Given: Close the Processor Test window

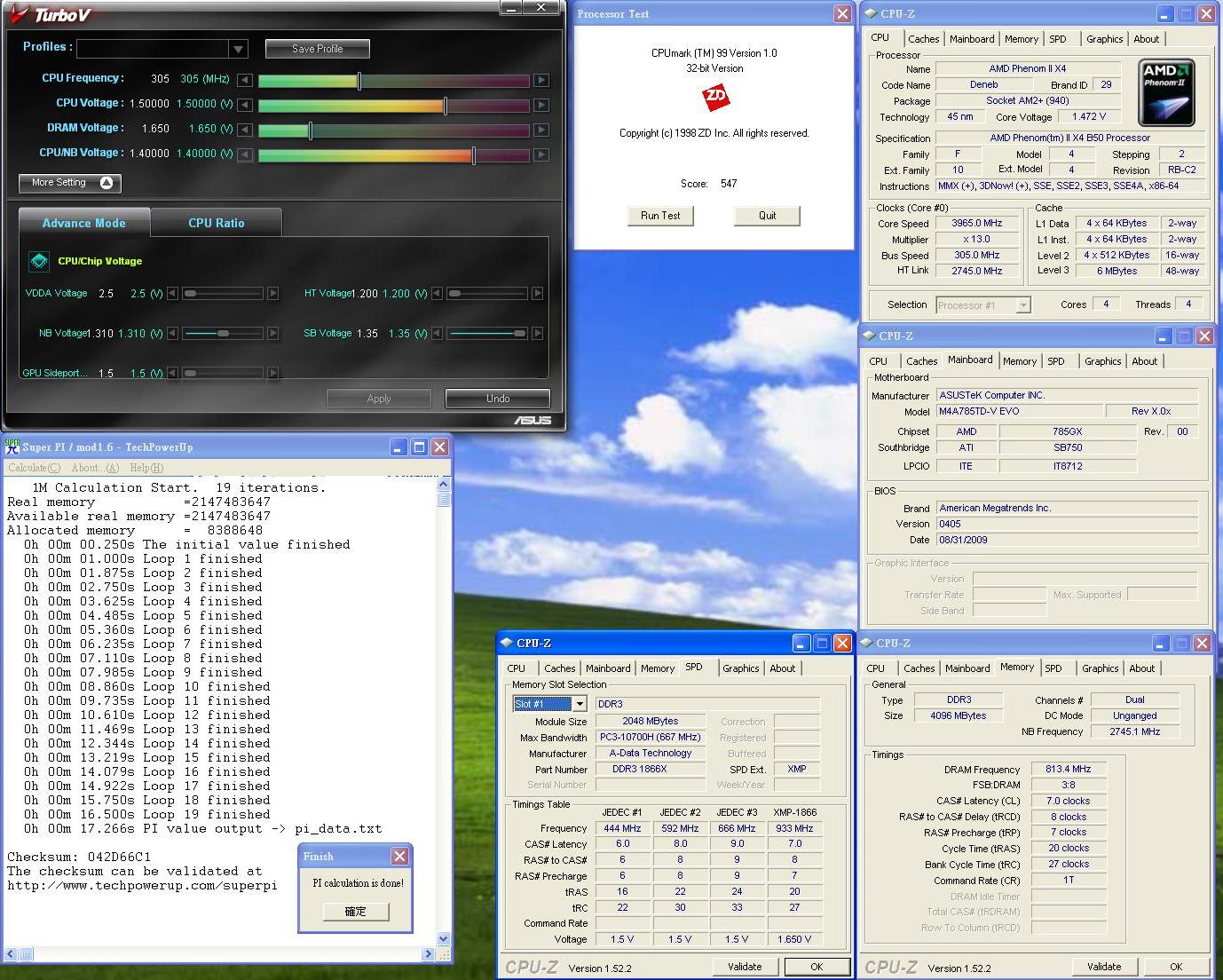Looking at the screenshot, I should (842, 13).
